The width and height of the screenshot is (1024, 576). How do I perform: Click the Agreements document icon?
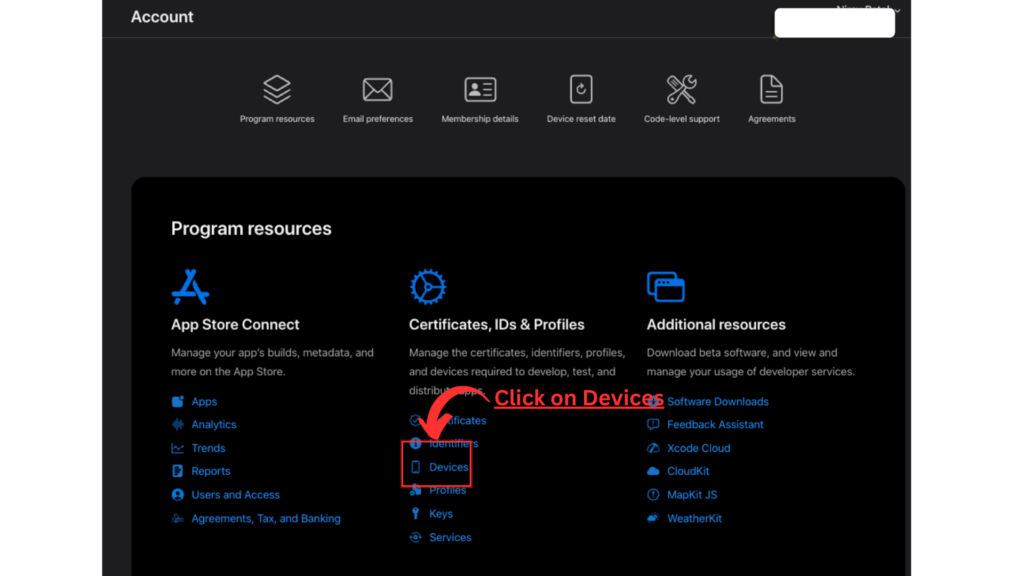[x=771, y=90]
